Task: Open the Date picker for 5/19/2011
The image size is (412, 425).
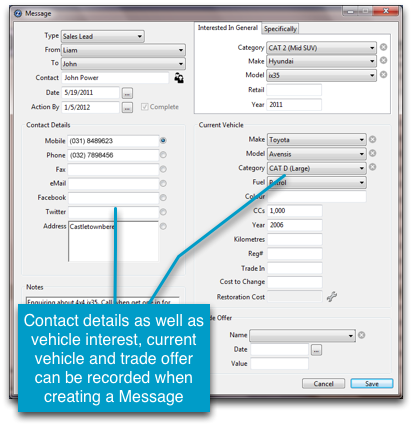Action: click(127, 93)
